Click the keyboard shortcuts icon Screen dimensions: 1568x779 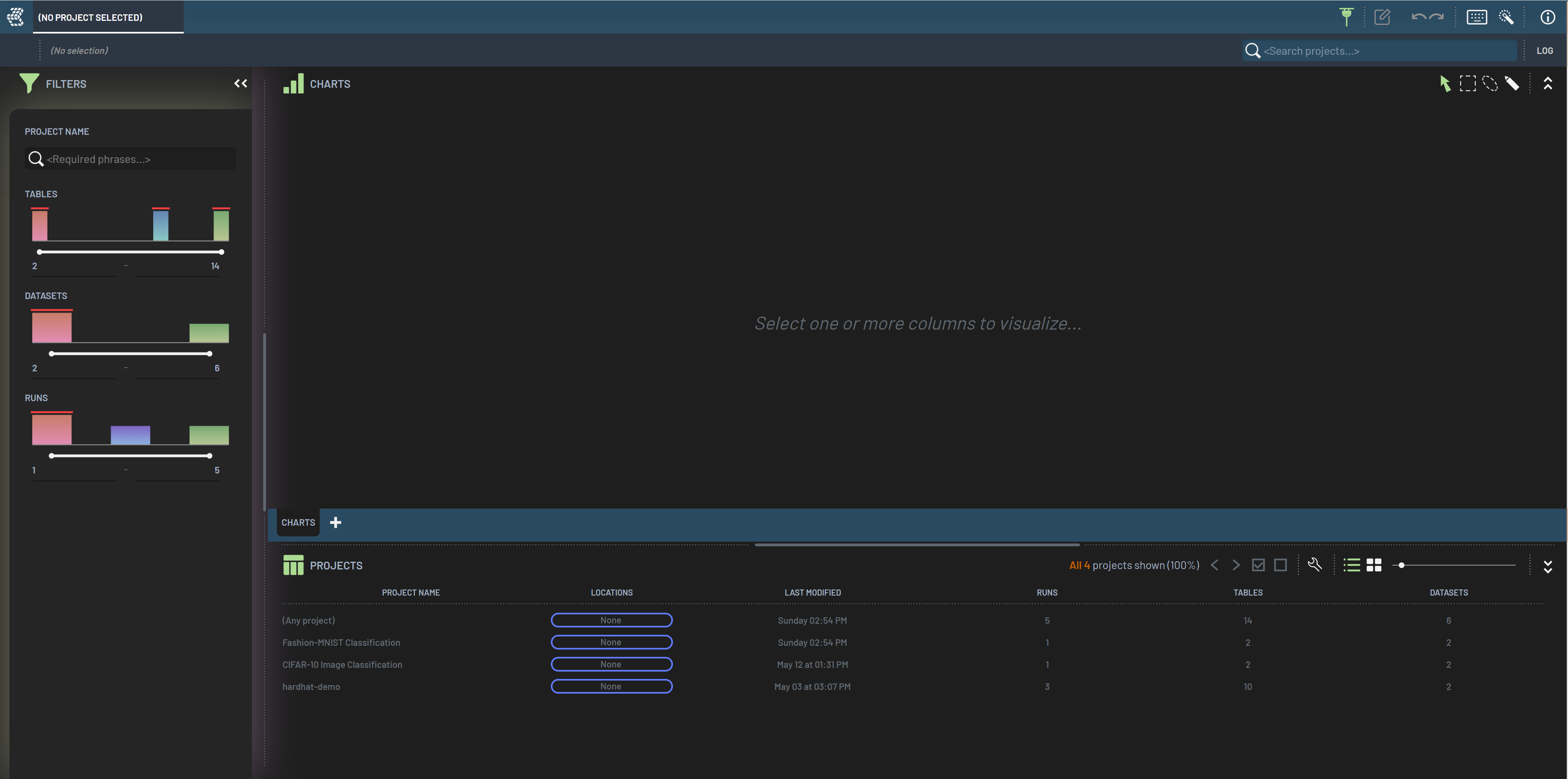[x=1476, y=17]
